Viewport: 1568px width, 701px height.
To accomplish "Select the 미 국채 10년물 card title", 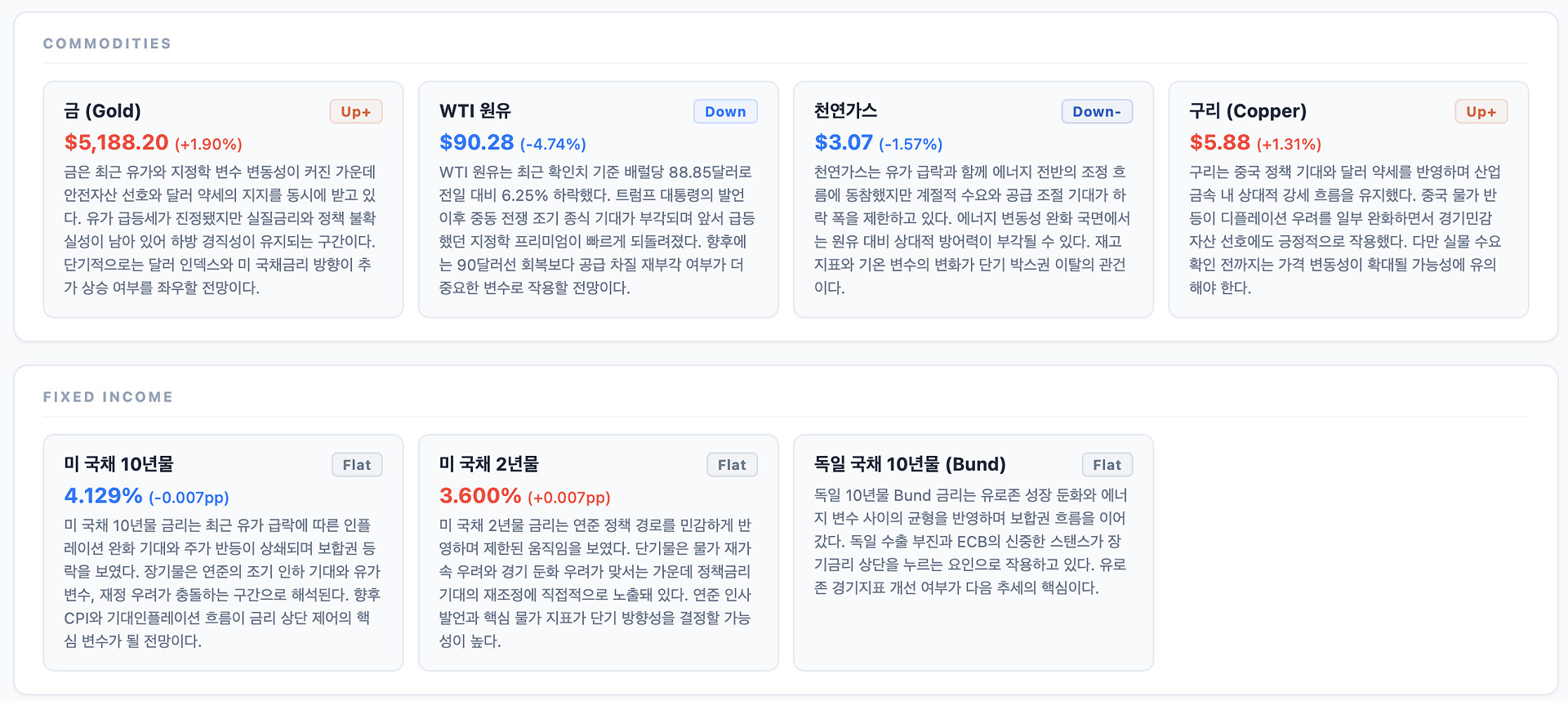I will point(118,464).
